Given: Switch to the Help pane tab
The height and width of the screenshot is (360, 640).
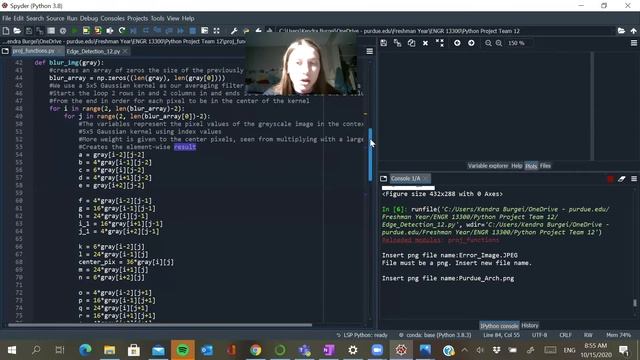Looking at the screenshot, I should coord(517,166).
